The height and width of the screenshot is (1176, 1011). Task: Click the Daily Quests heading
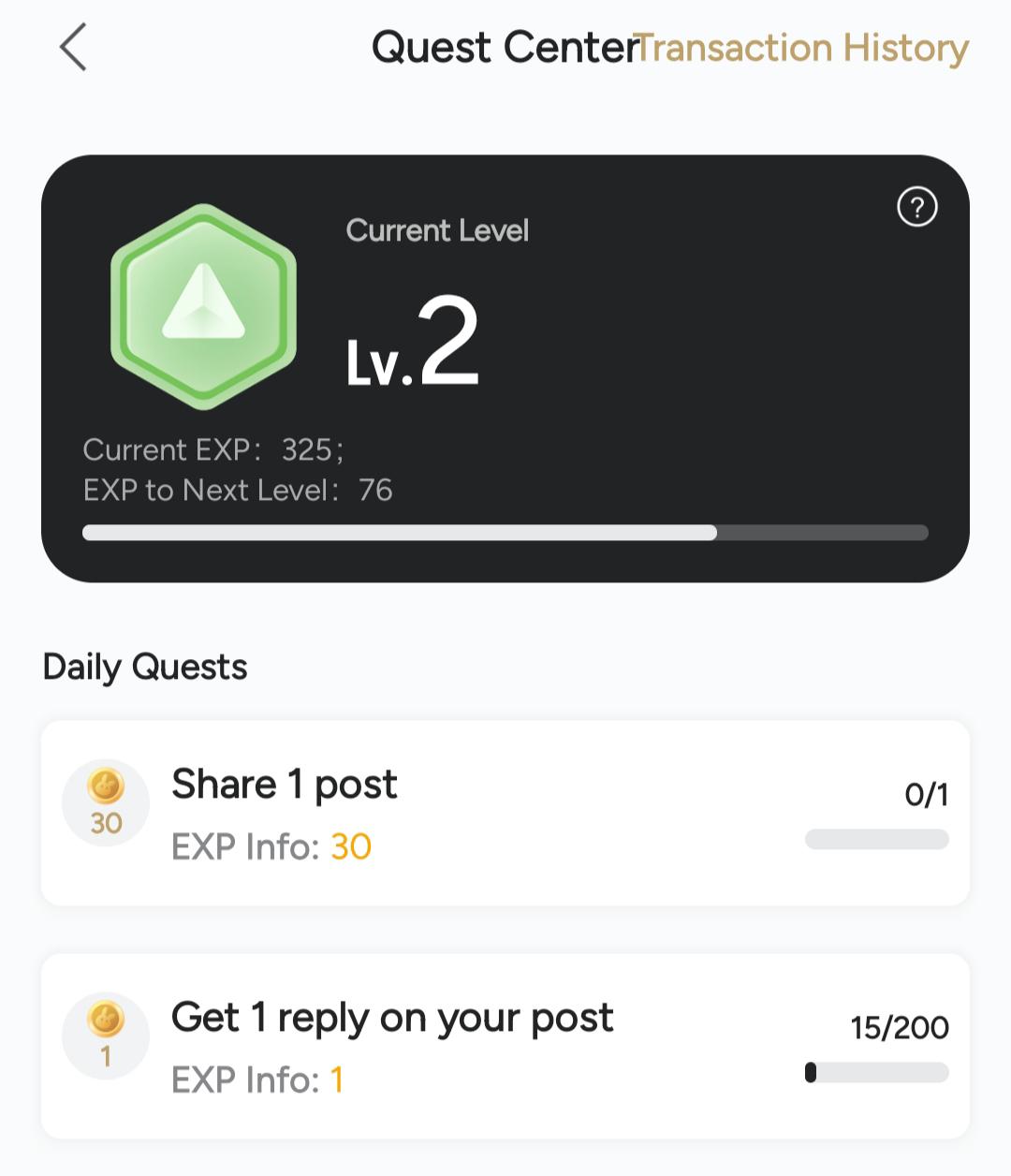145,668
